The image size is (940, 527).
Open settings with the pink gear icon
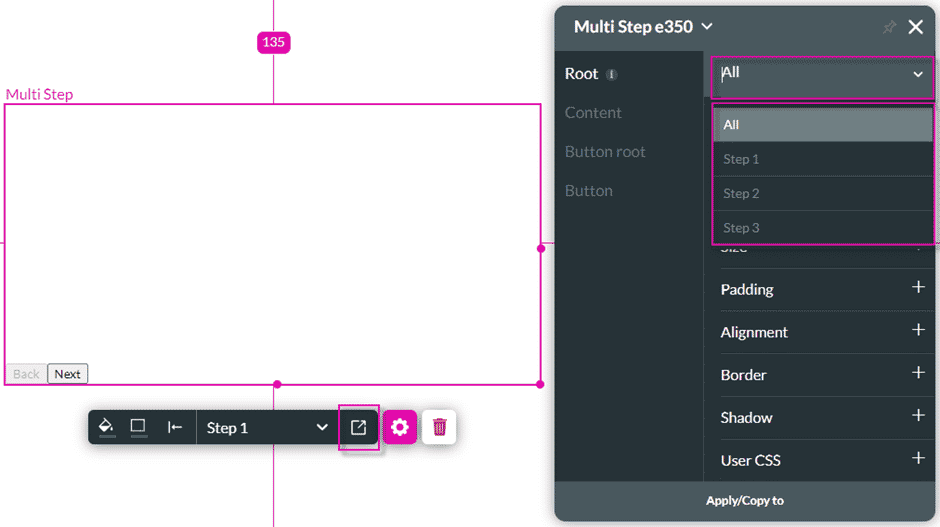pyautogui.click(x=400, y=427)
